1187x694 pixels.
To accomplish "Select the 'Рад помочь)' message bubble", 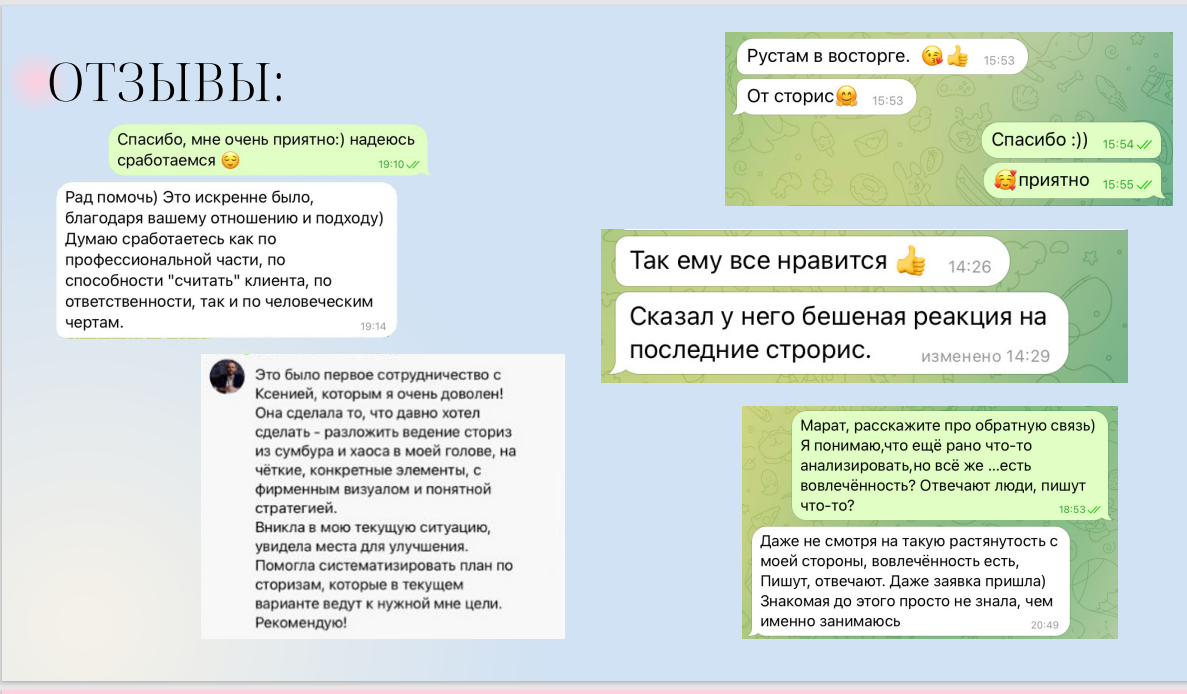I will 226,260.
